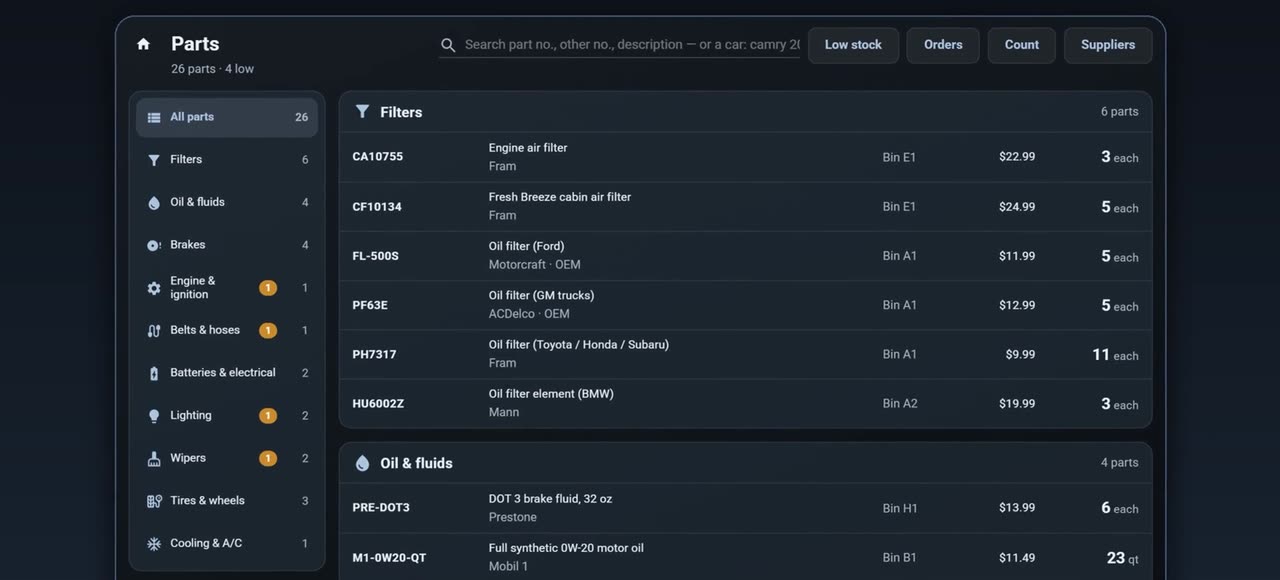This screenshot has width=1280, height=580.
Task: Click the Belts & hoses icon
Action: click(x=154, y=331)
